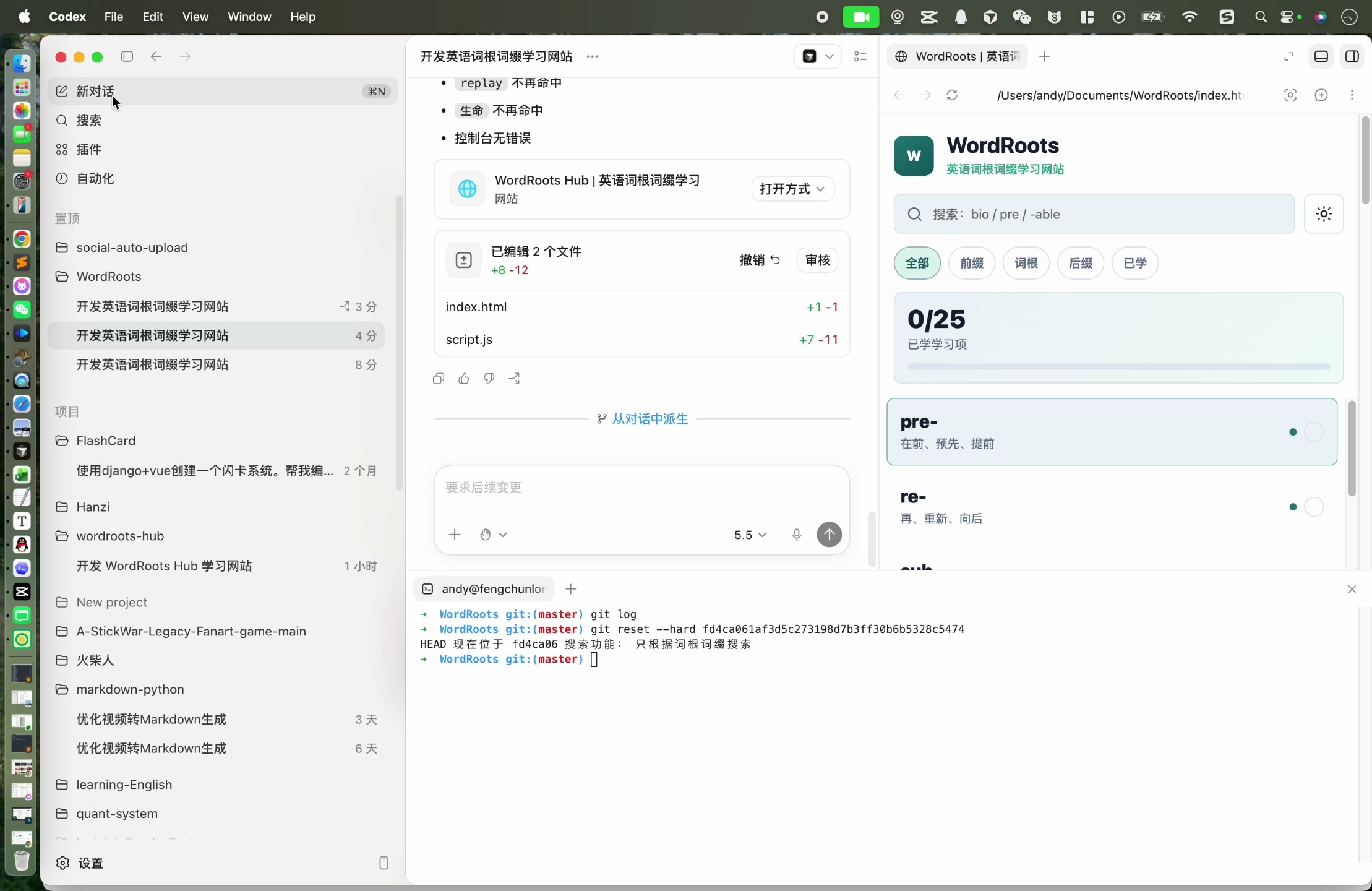Toggle the sidebar panel icon
The height and width of the screenshot is (891, 1372).
coord(127,56)
